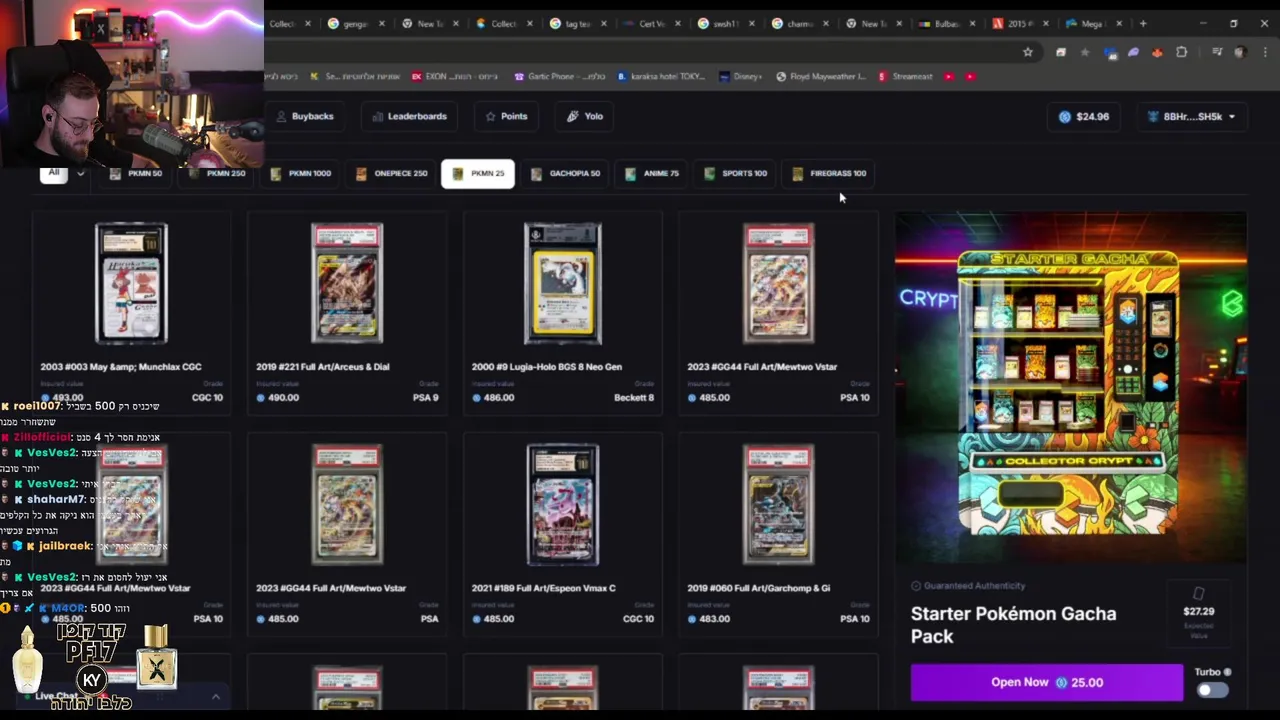Viewport: 1280px width, 720px height.
Task: Open the Buybacks page
Action: click(x=304, y=116)
